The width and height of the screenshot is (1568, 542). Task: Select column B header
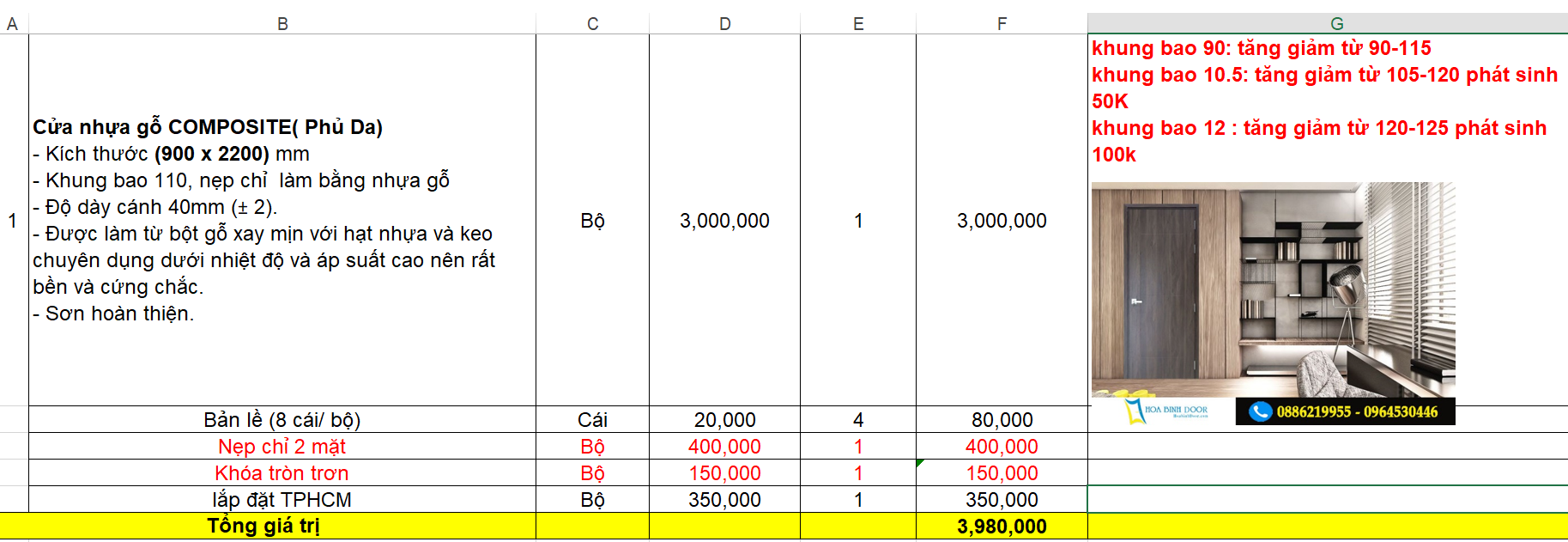[282, 24]
